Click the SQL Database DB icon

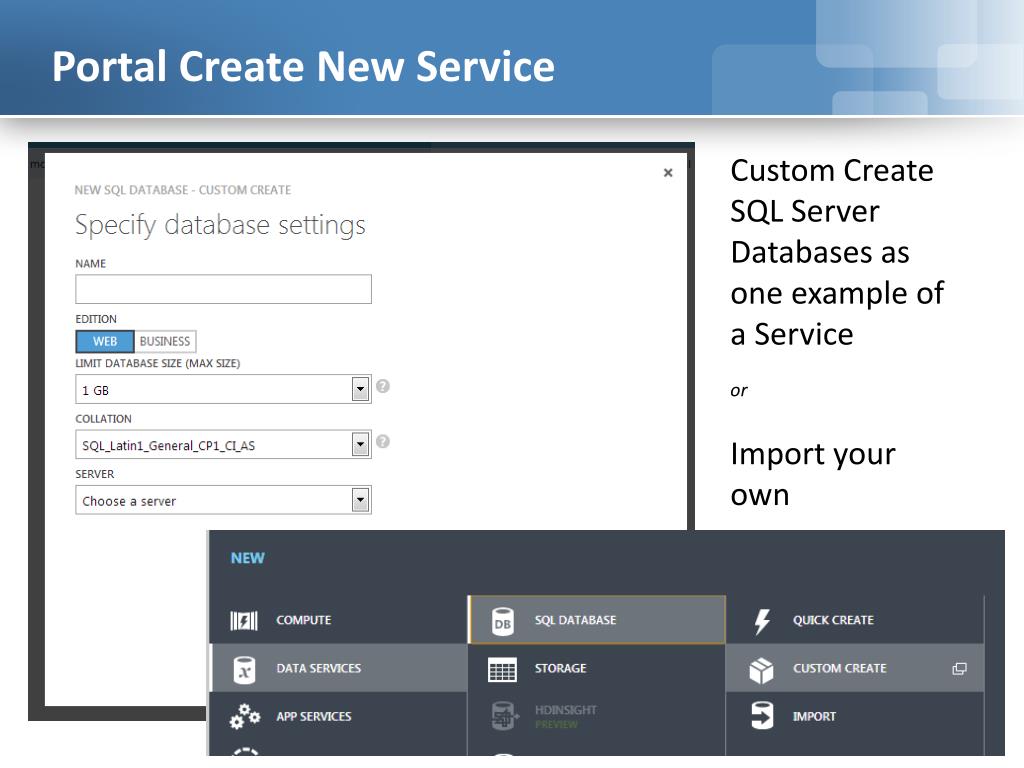click(502, 621)
